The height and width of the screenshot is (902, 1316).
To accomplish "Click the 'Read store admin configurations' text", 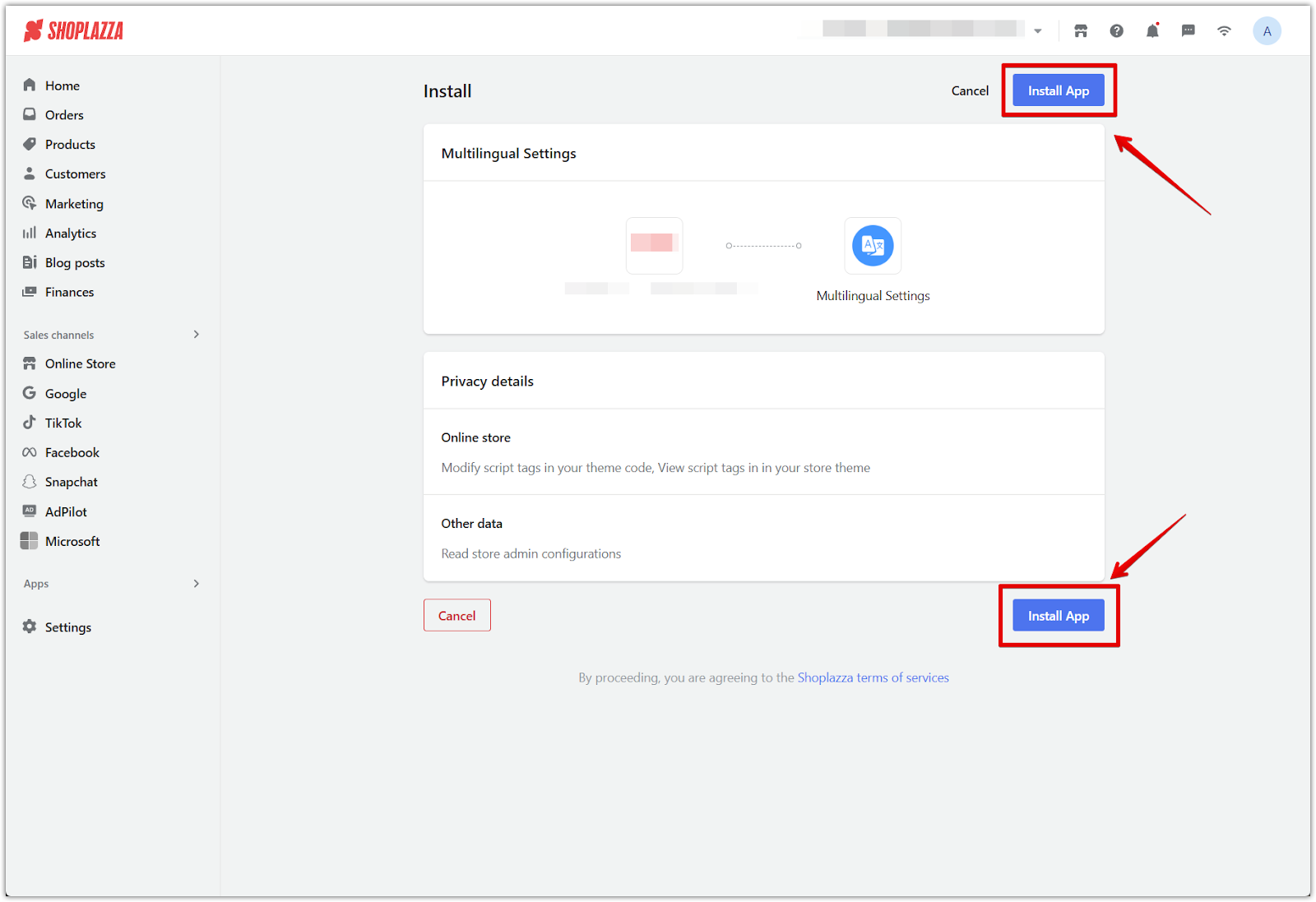I will click(531, 553).
